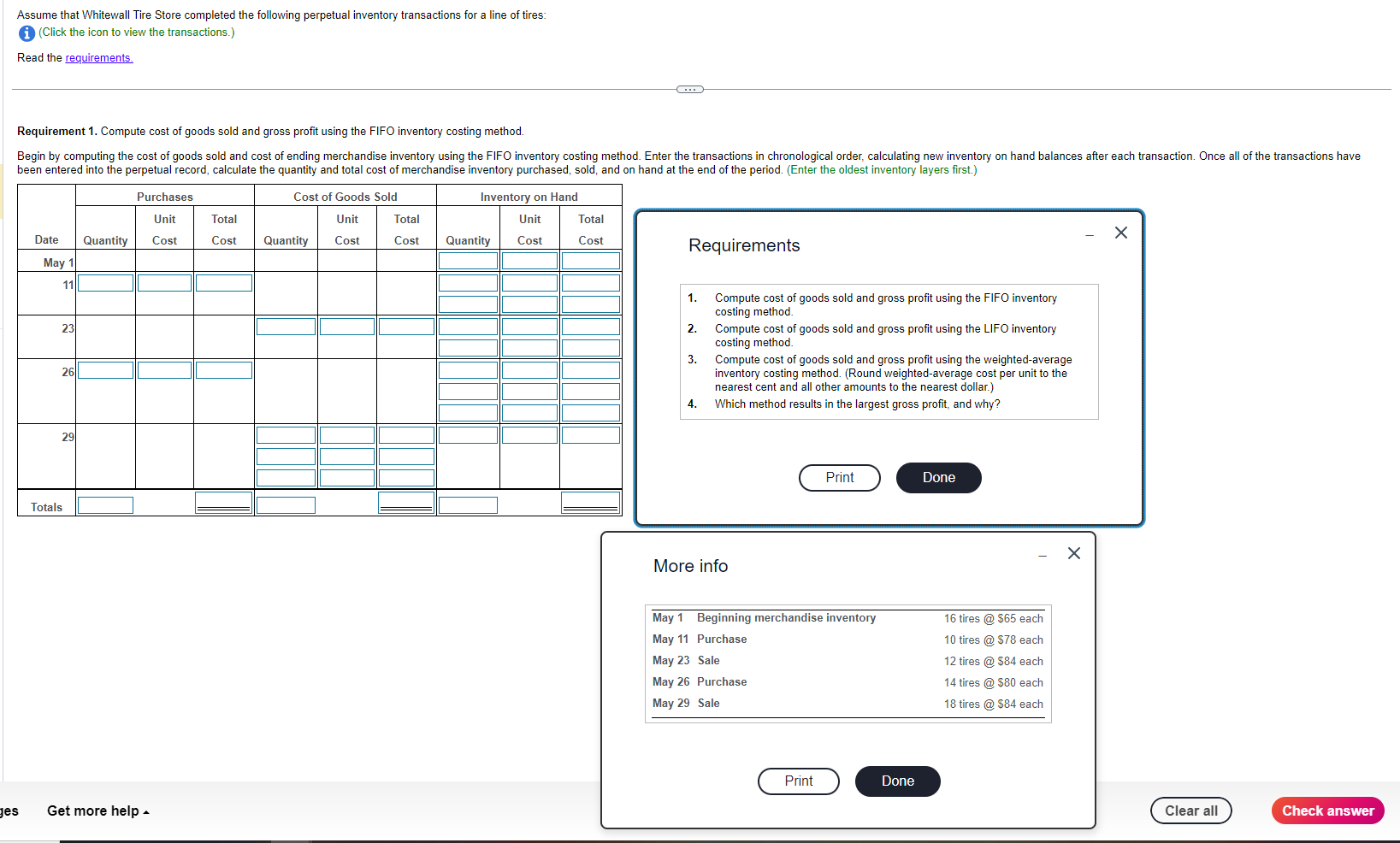Image resolution: width=1400 pixels, height=843 pixels.
Task: Select May 1 inventory unit cost field
Action: click(x=529, y=261)
